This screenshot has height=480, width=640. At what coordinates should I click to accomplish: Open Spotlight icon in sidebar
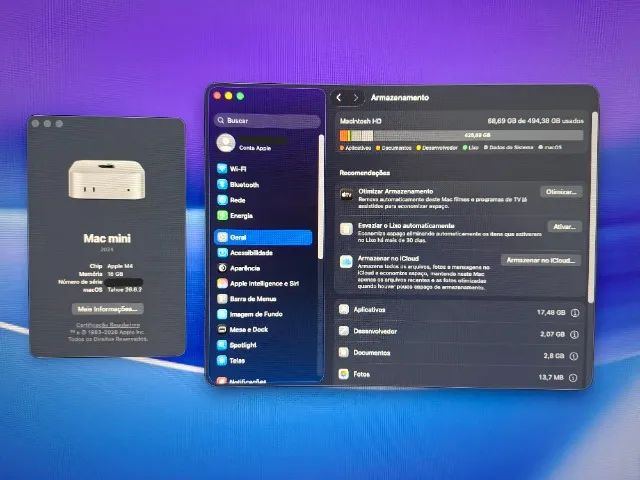pyautogui.click(x=222, y=345)
